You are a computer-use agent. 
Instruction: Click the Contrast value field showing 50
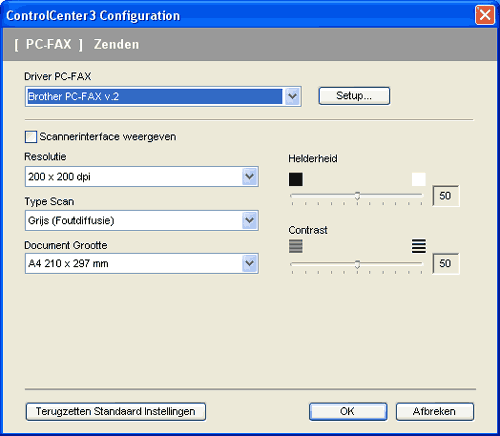click(446, 264)
